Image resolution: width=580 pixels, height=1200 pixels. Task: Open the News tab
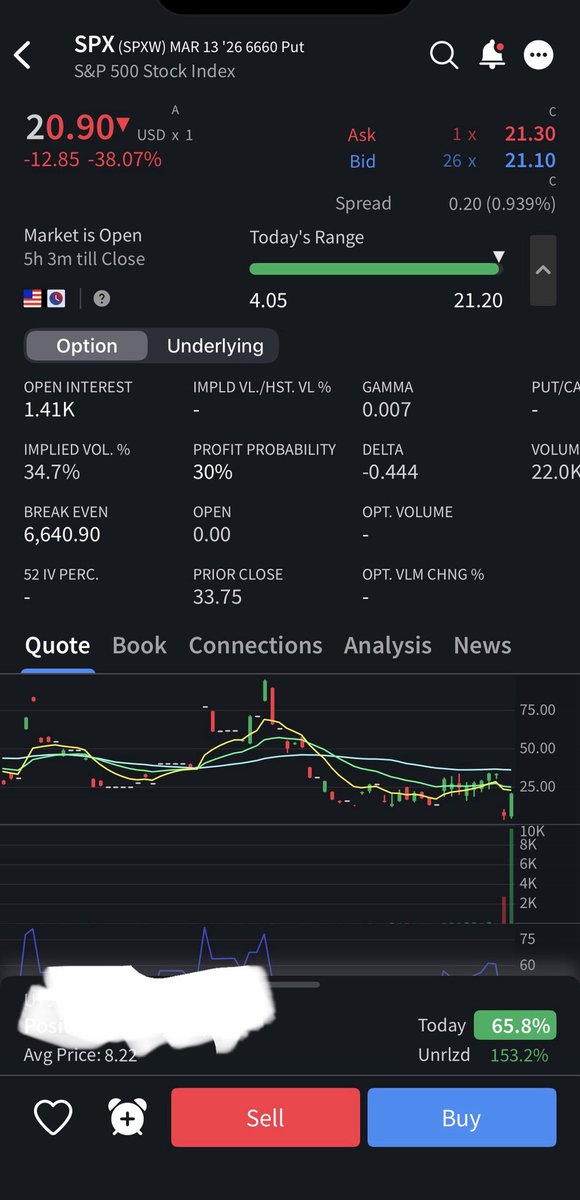tap(482, 646)
